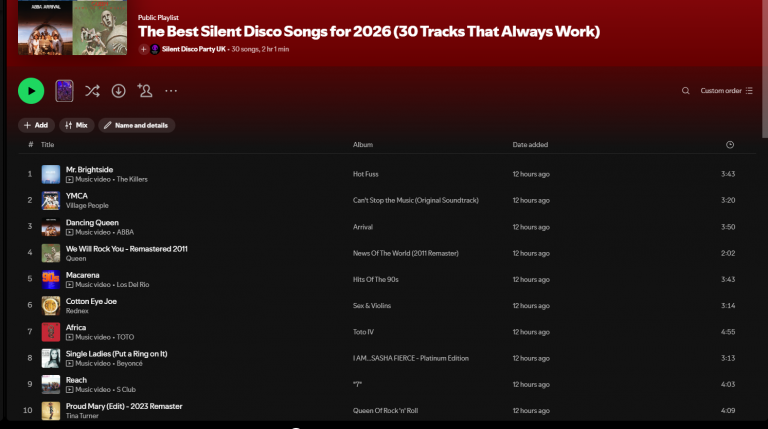Select the Macarena track title
The image size is (768, 429).
pos(83,275)
